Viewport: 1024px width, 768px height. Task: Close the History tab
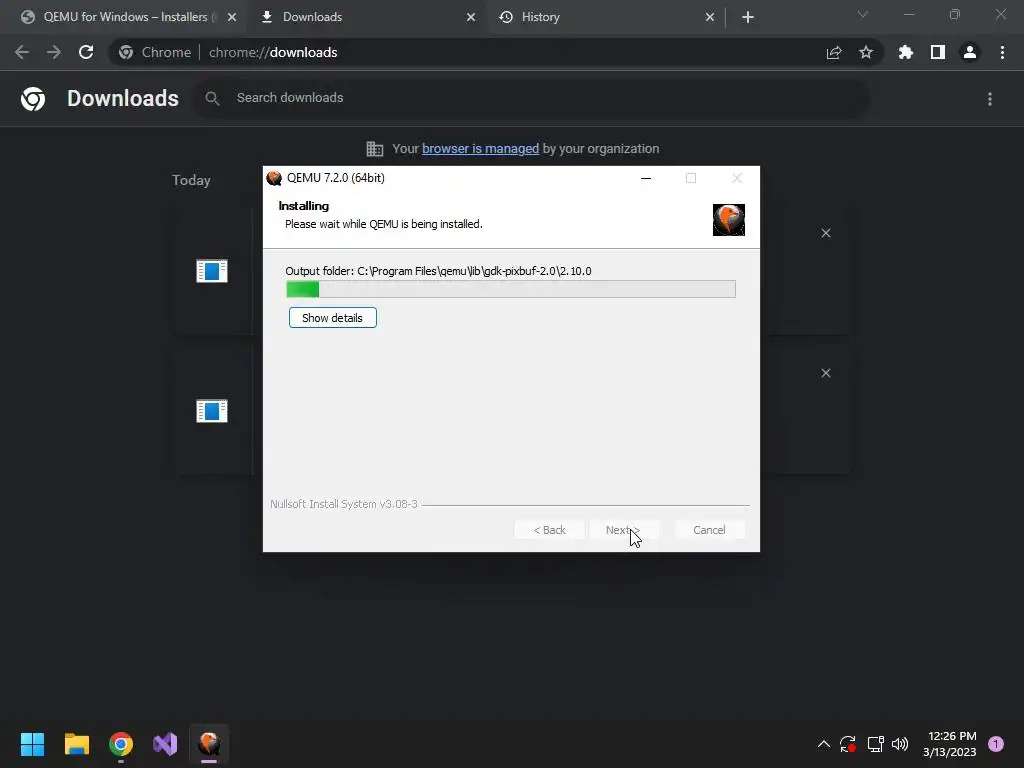tap(710, 17)
